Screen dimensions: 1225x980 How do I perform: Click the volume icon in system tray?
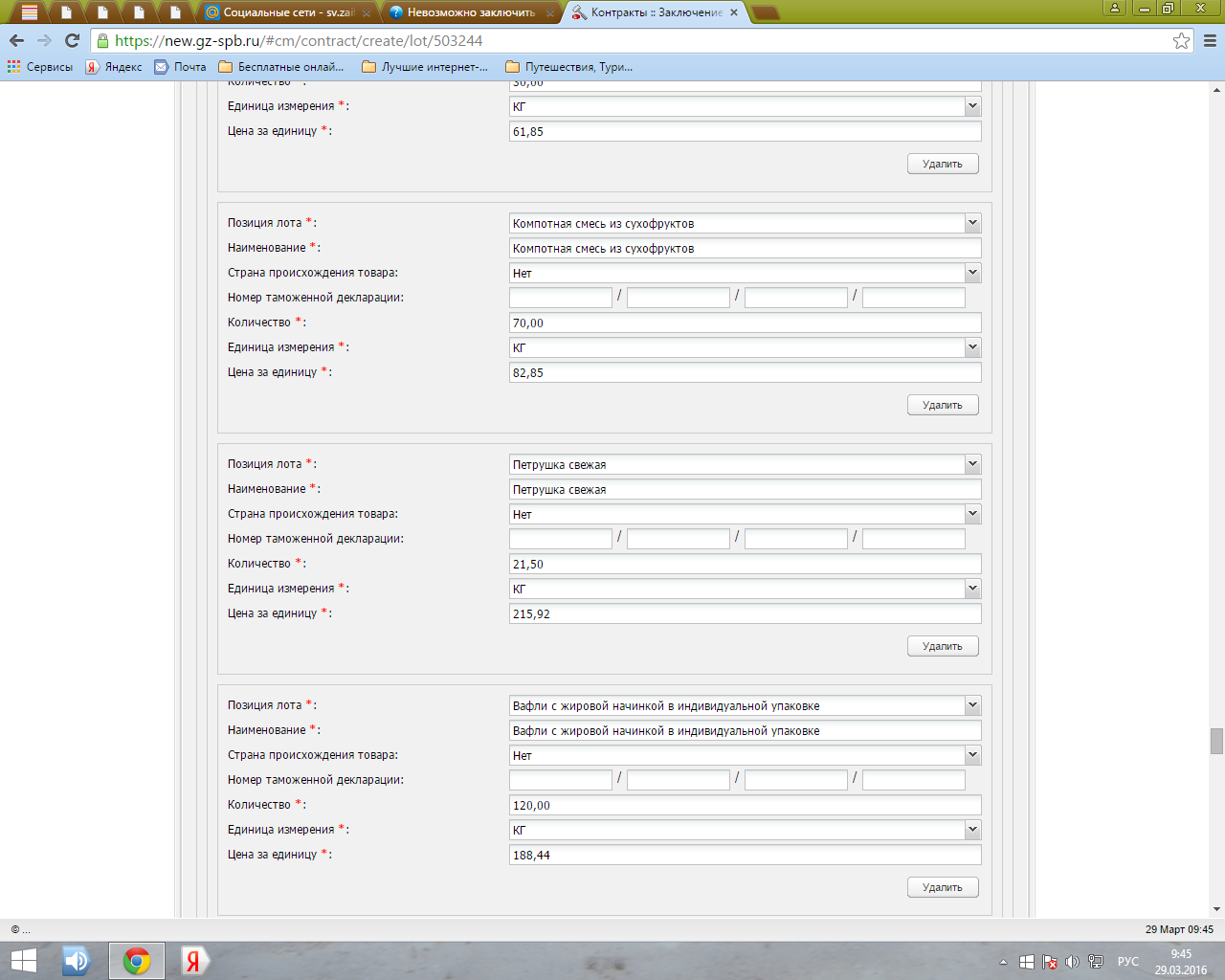1072,962
